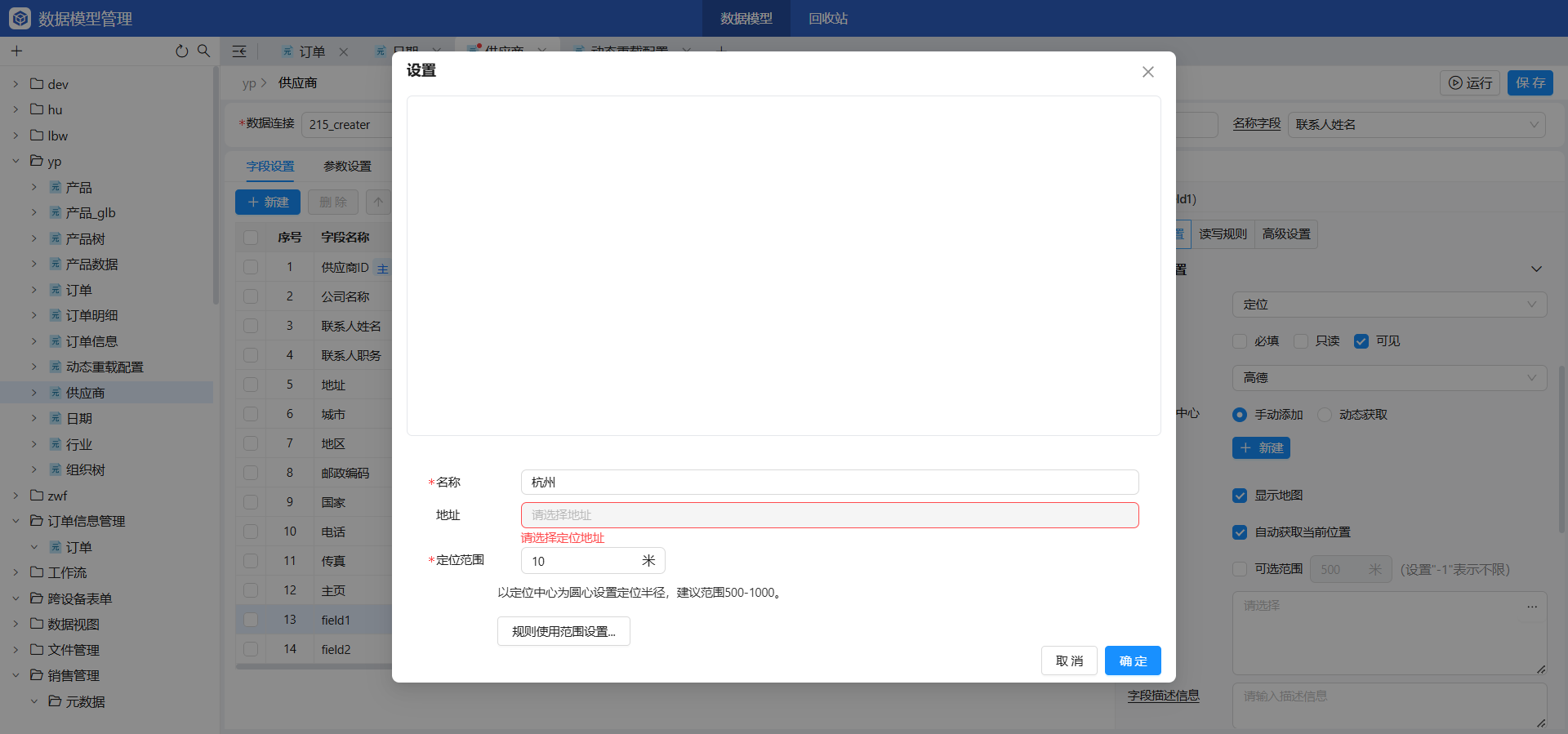Close the 订单 tab

pos(344,52)
